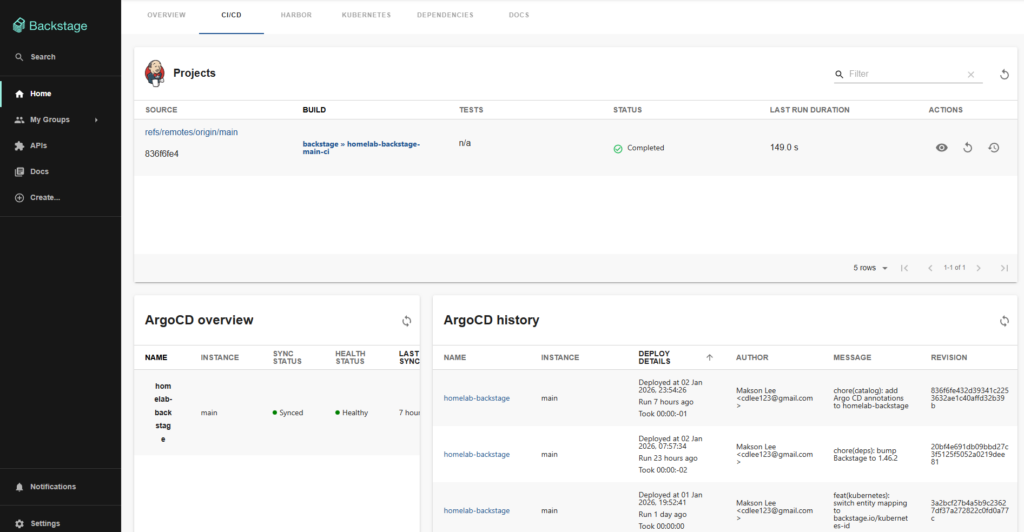The width and height of the screenshot is (1024, 532).
Task: Open Search in the left sidebar
Action: (x=42, y=57)
